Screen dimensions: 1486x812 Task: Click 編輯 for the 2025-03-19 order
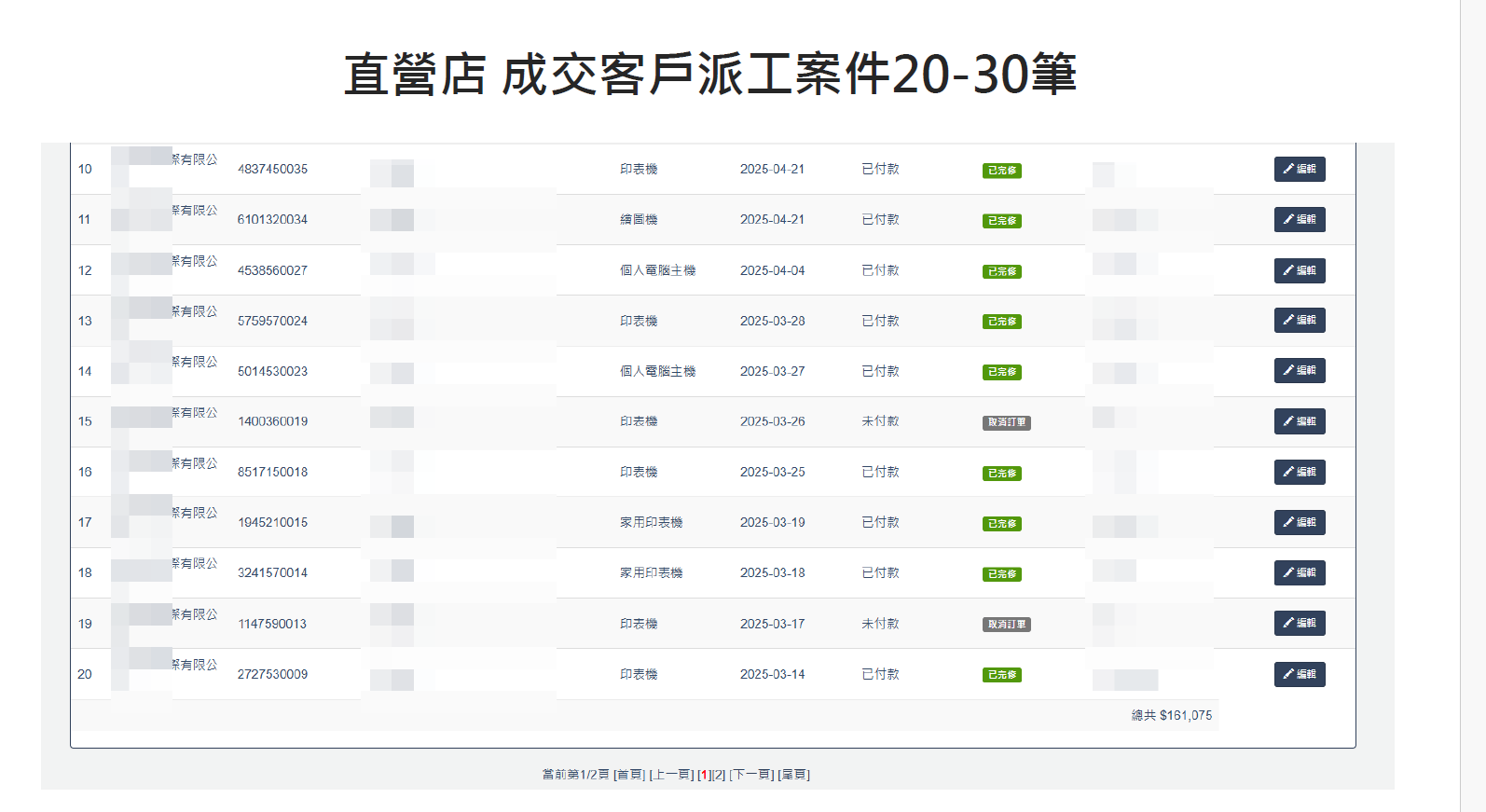click(x=1299, y=522)
